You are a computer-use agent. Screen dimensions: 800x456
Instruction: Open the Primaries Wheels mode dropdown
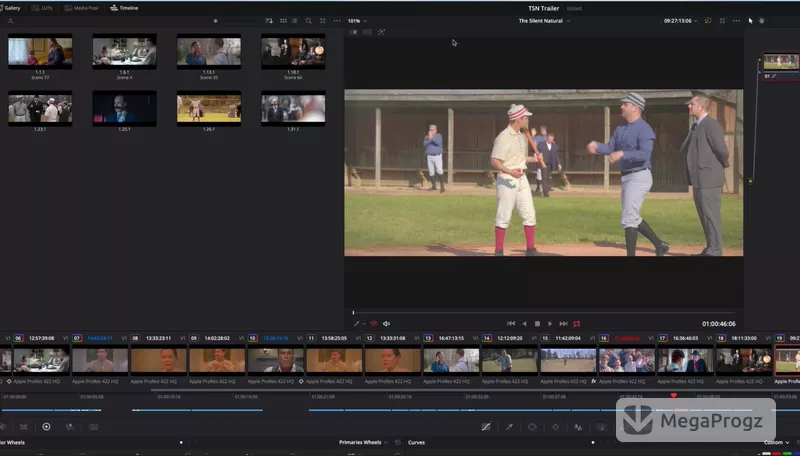(363, 442)
